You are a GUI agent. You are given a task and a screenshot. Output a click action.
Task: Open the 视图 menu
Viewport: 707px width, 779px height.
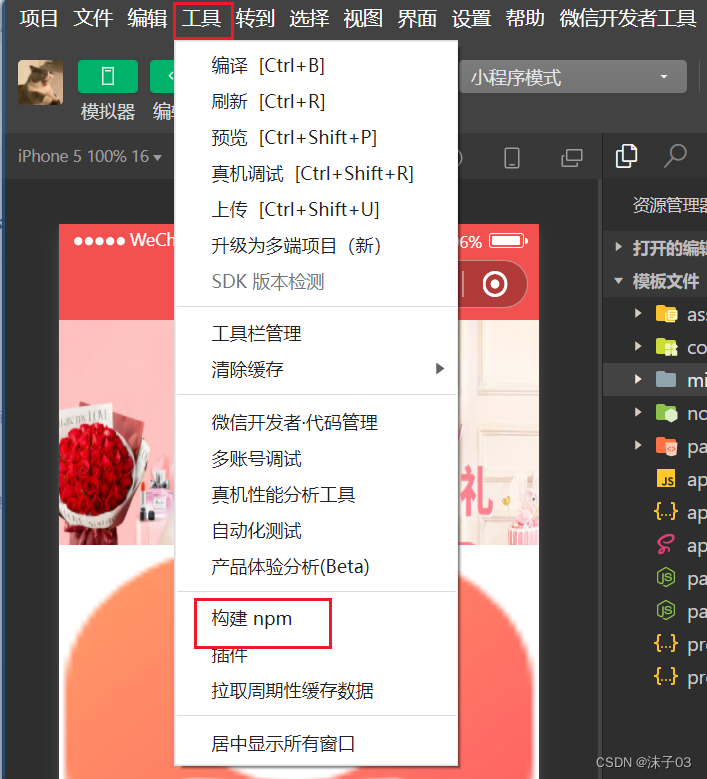click(x=363, y=19)
